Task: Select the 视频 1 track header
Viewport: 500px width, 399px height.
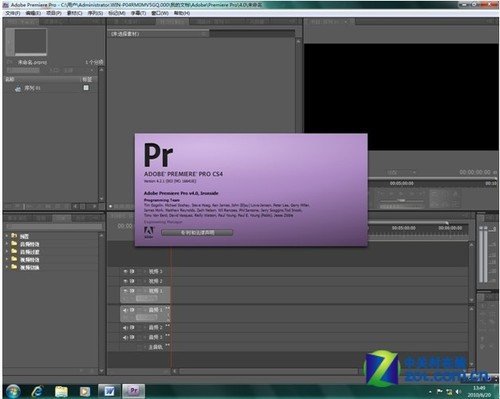Action: (145, 295)
